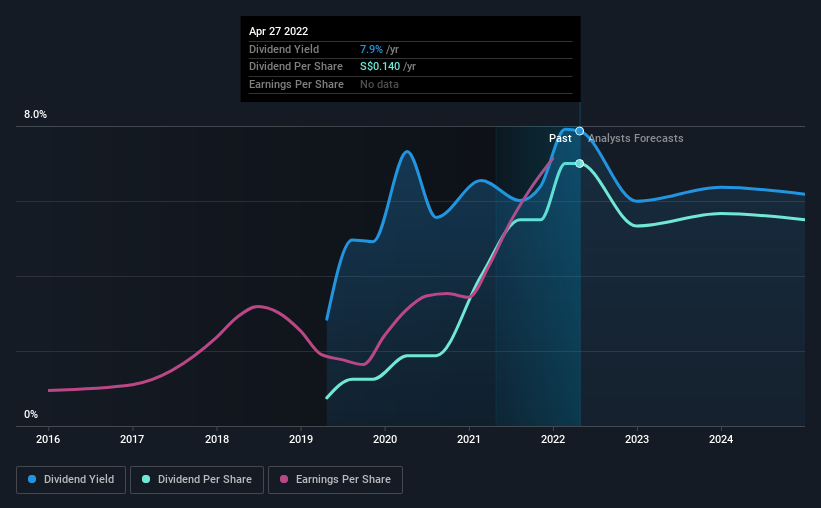The width and height of the screenshot is (821, 508).
Task: Click the blue Dividend Yield data point marker
Action: (580, 131)
